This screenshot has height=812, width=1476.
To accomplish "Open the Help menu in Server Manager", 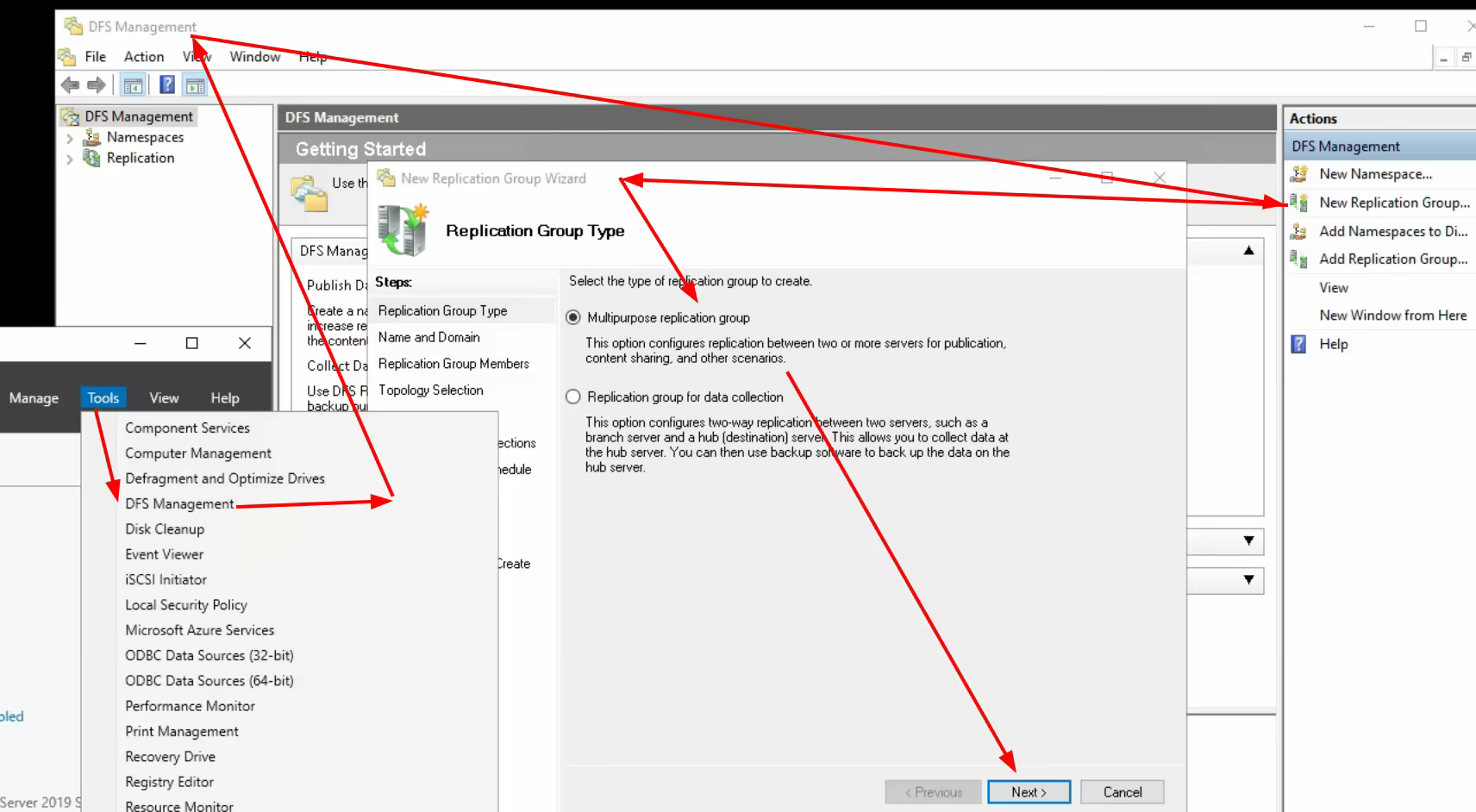I will pyautogui.click(x=225, y=398).
